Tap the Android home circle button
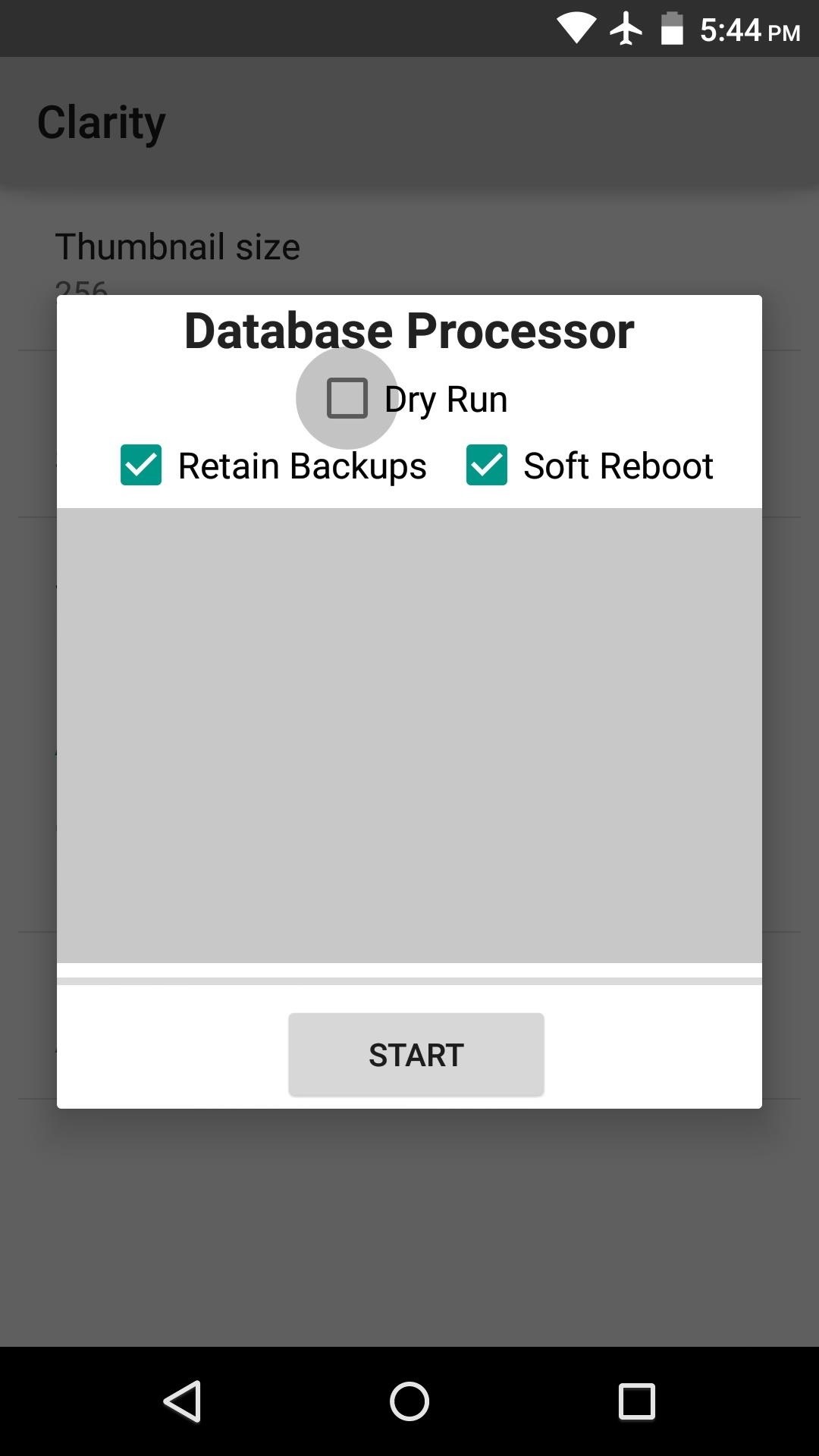 pyautogui.click(x=409, y=1401)
